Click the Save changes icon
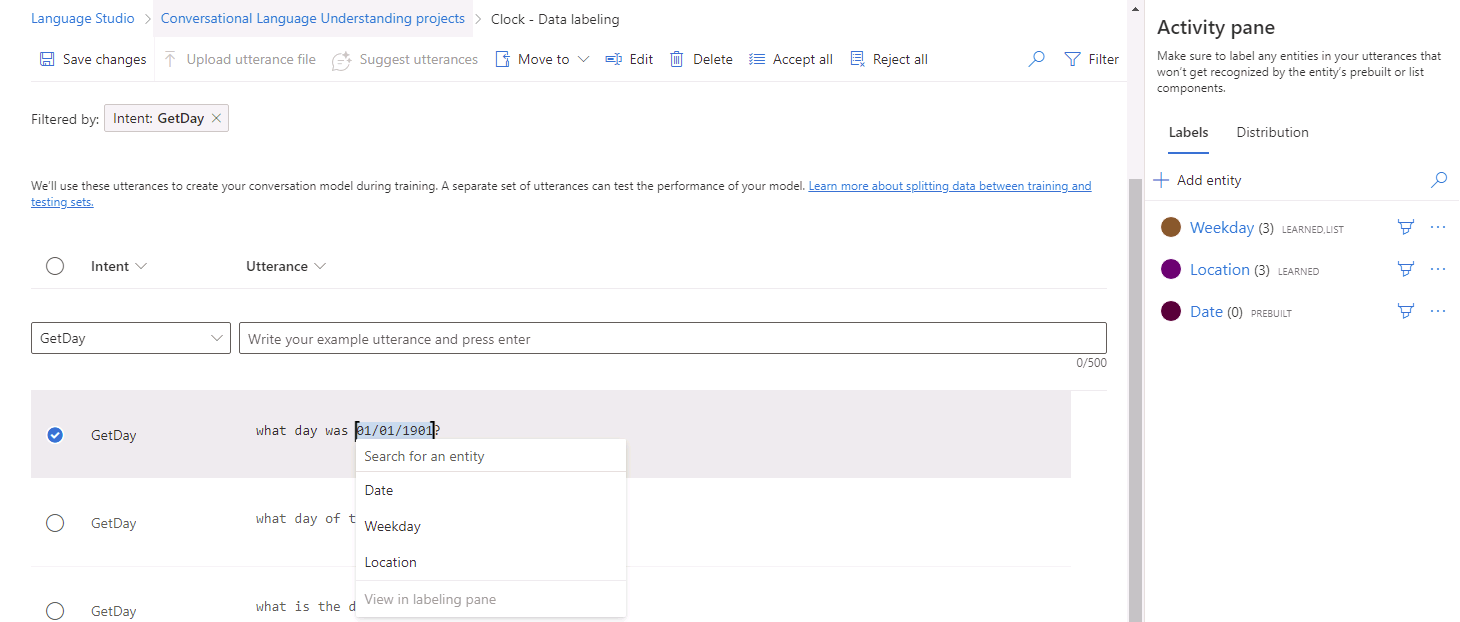Screen dimensions: 1460x622 coord(47,59)
